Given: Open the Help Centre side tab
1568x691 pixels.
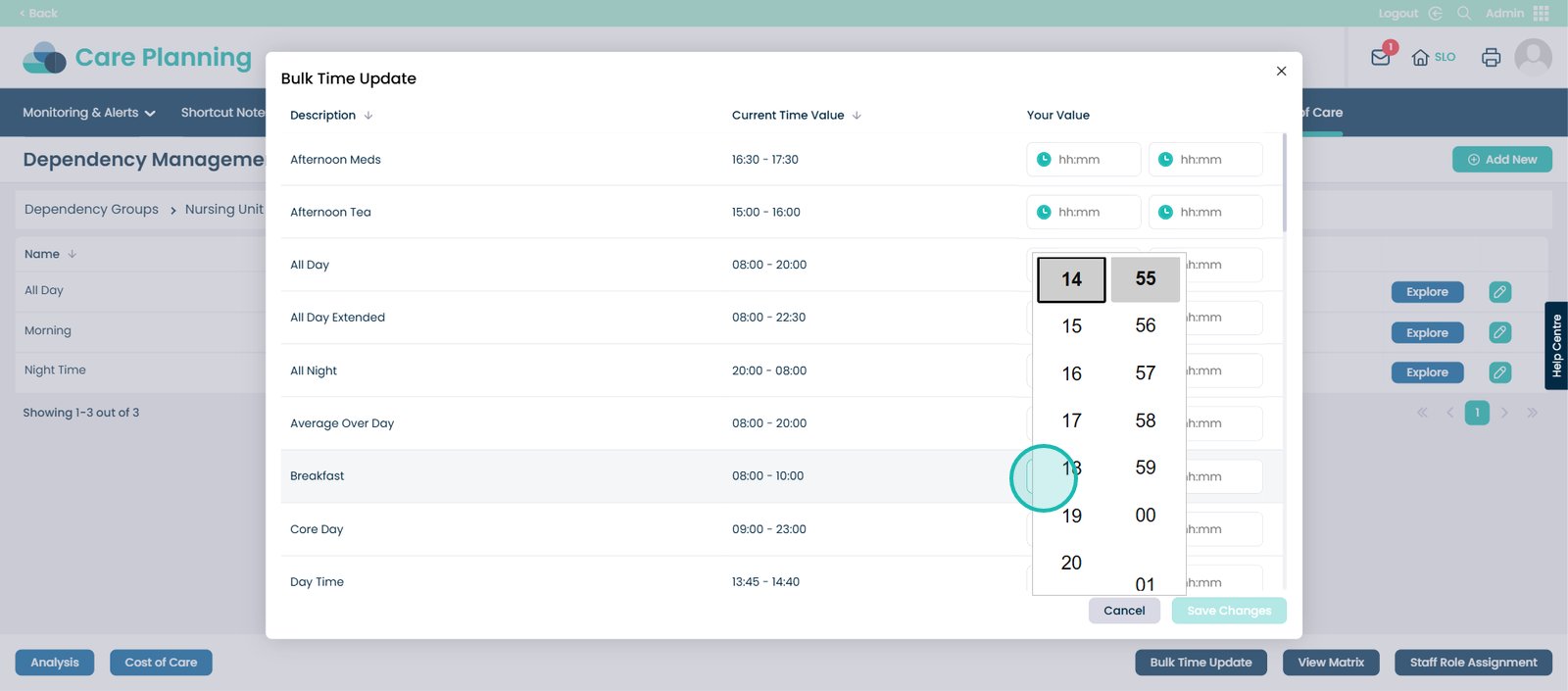Looking at the screenshot, I should (1556, 346).
